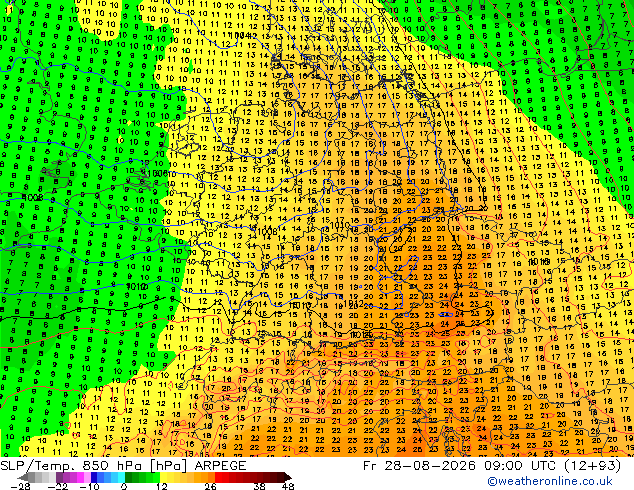Click the '38' legend scale value

point(259,486)
